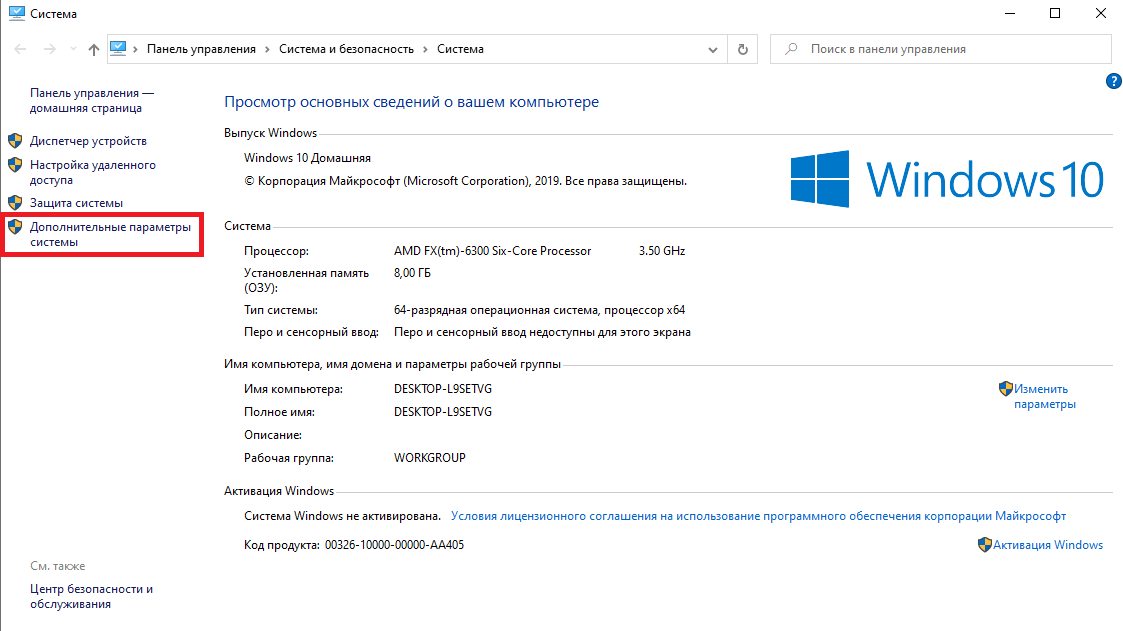The width and height of the screenshot is (1123, 631).
Task: Click shield icon beside 'Настройка удаленного доступа'
Action: pos(15,165)
